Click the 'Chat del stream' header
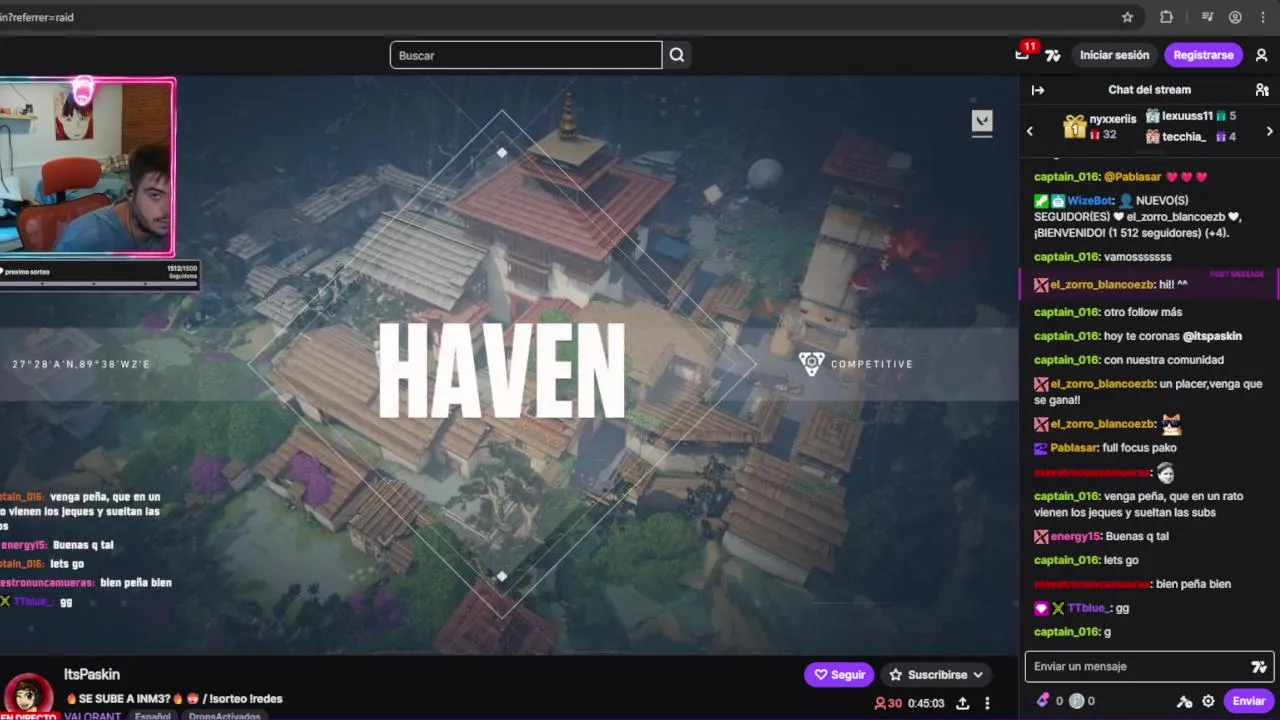 click(1149, 90)
